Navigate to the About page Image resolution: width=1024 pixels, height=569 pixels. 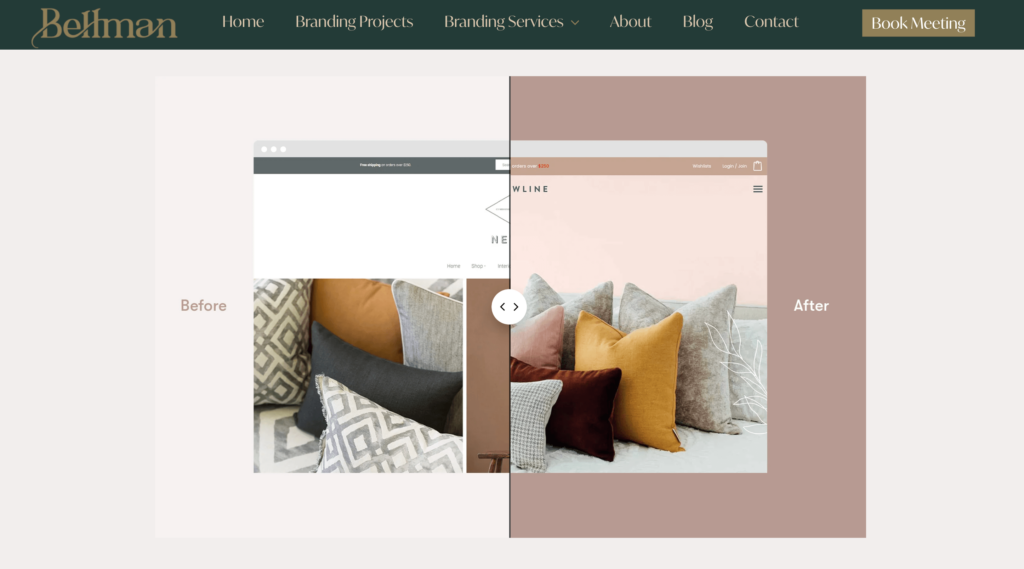pos(630,22)
